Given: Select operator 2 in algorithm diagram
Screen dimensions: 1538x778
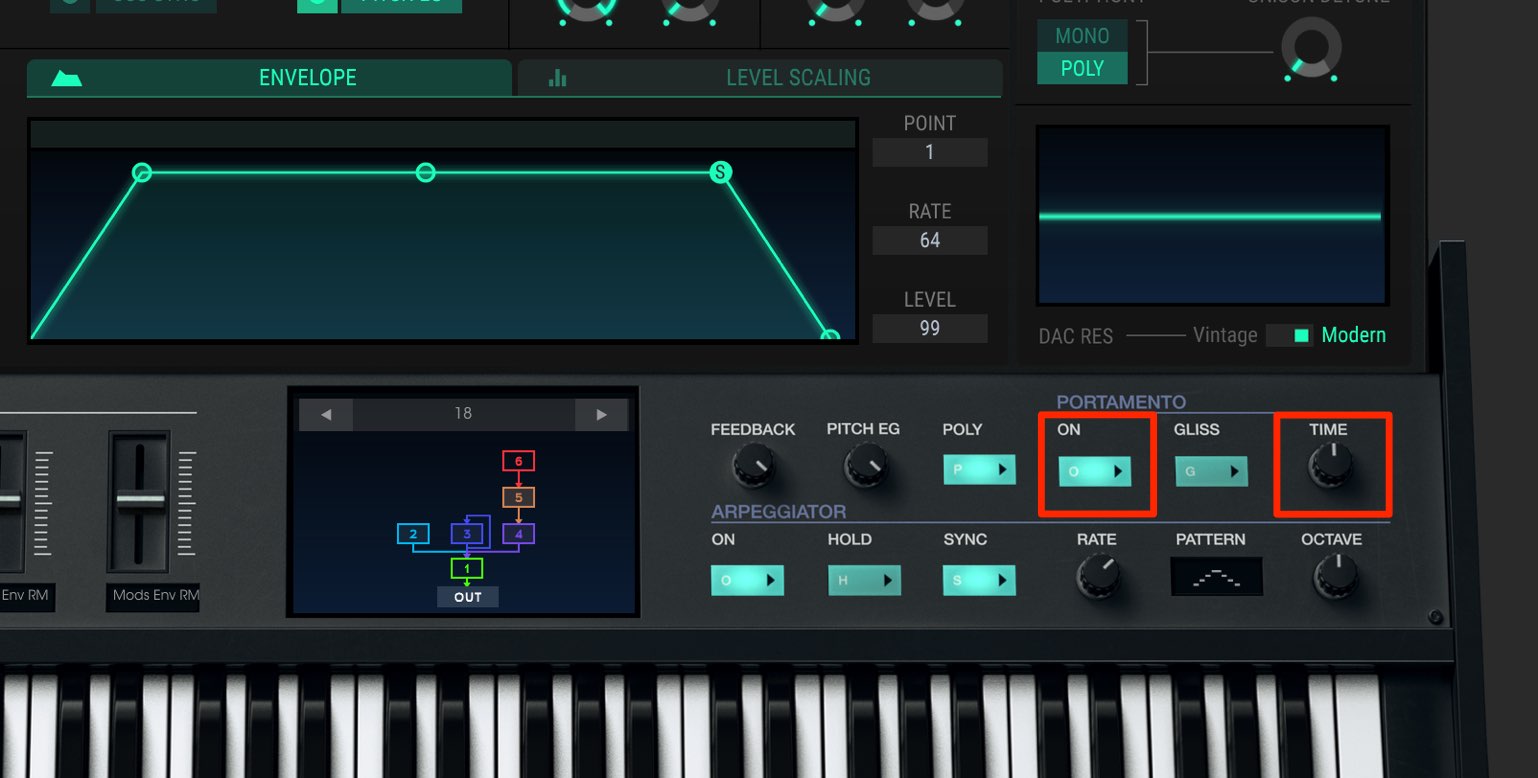Looking at the screenshot, I should [413, 534].
